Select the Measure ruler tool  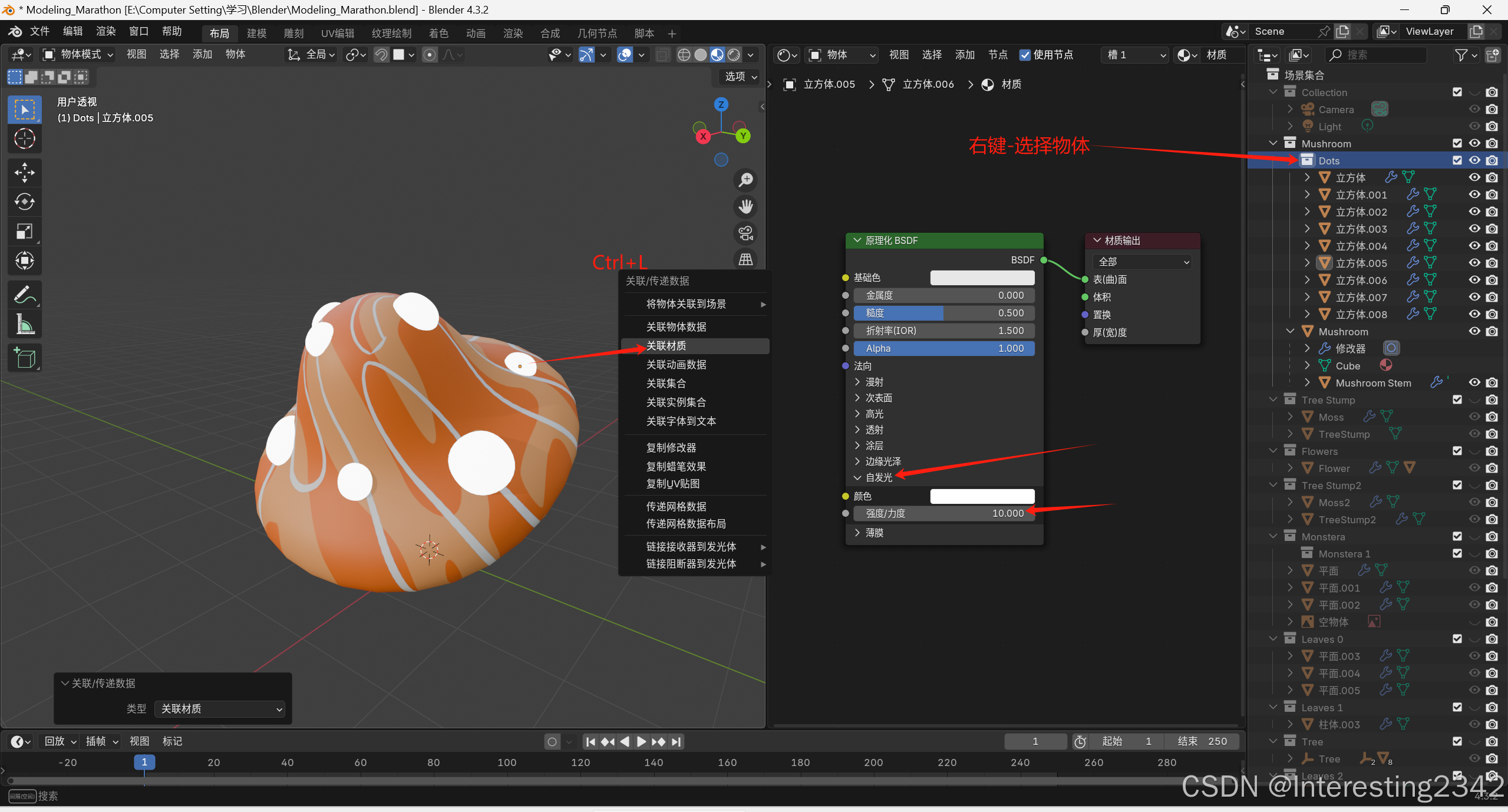pos(24,324)
